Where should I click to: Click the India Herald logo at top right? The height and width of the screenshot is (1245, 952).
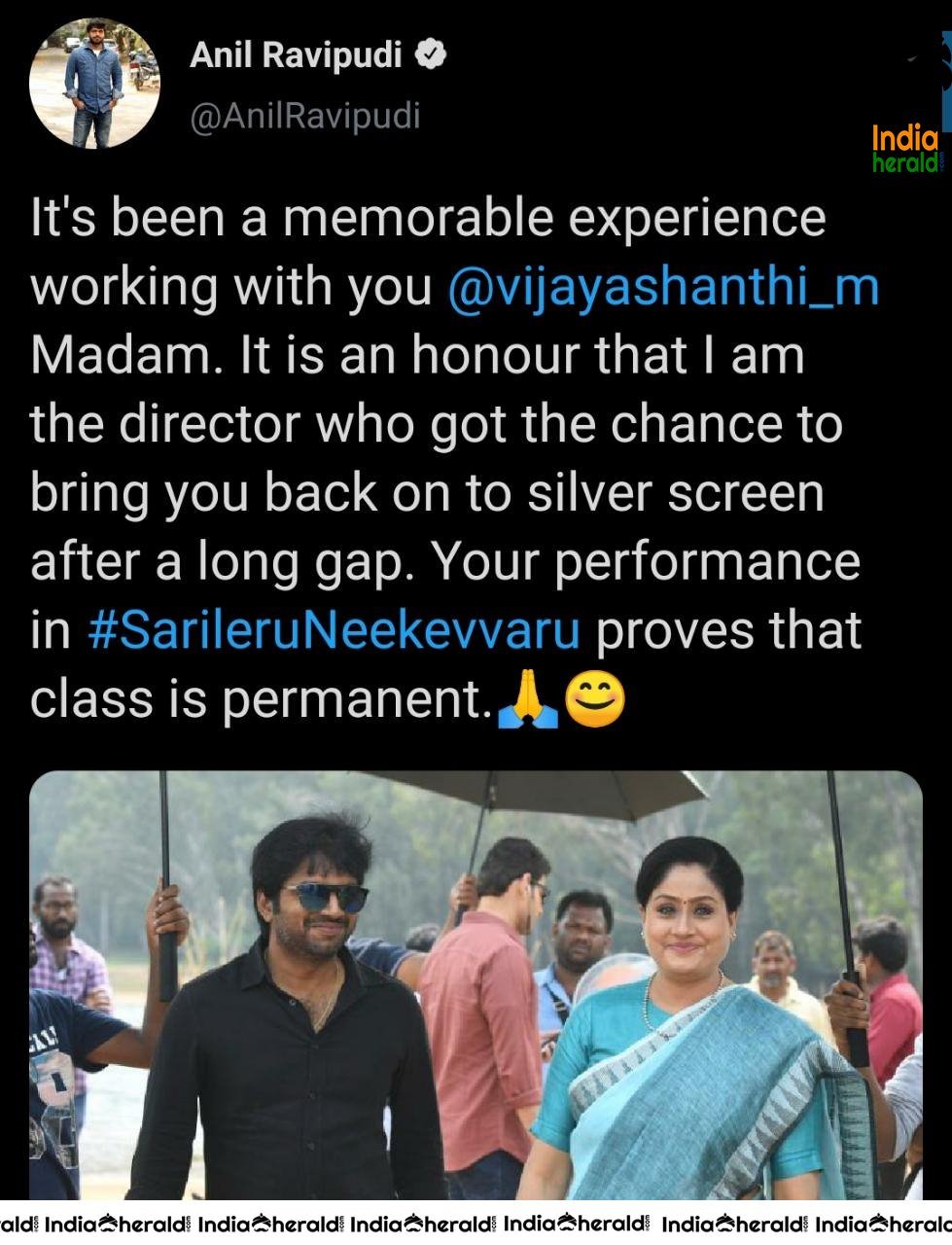[x=906, y=149]
